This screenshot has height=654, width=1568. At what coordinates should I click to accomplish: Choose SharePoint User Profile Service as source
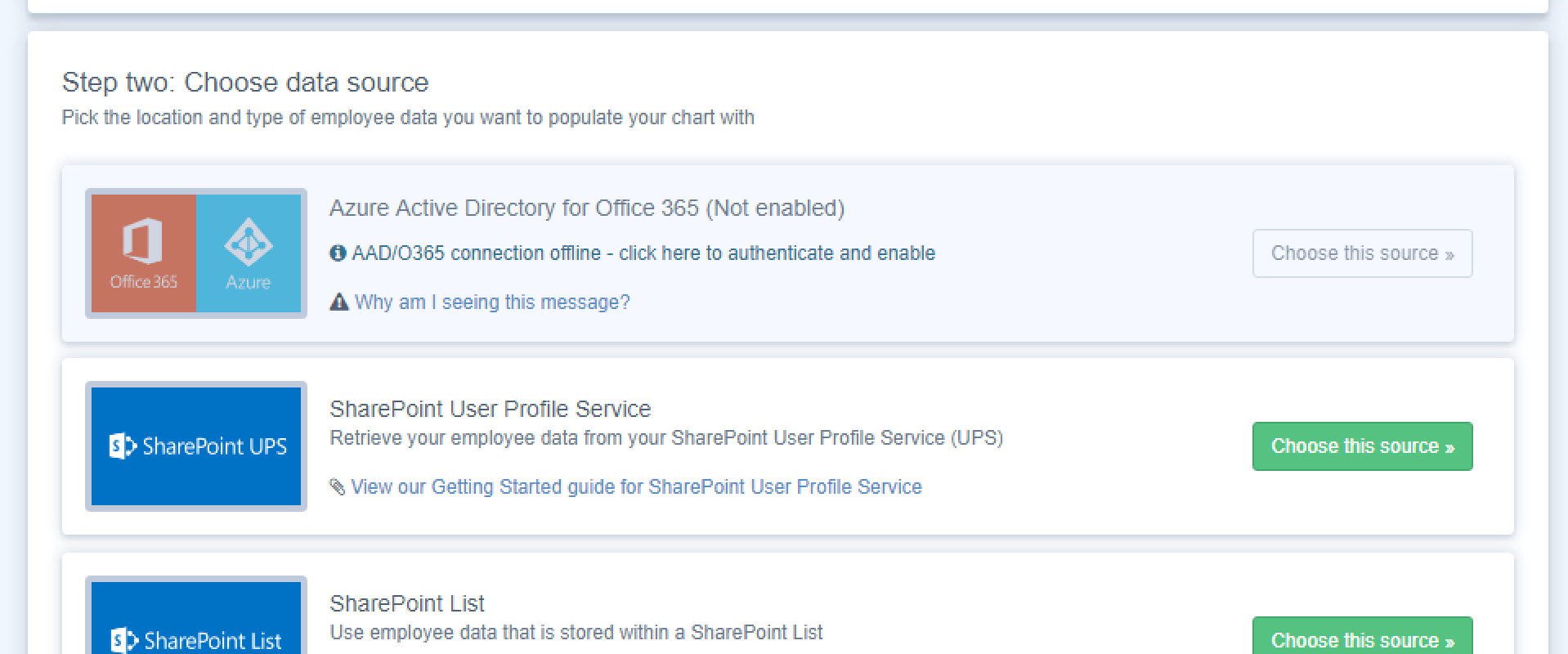(x=1362, y=446)
